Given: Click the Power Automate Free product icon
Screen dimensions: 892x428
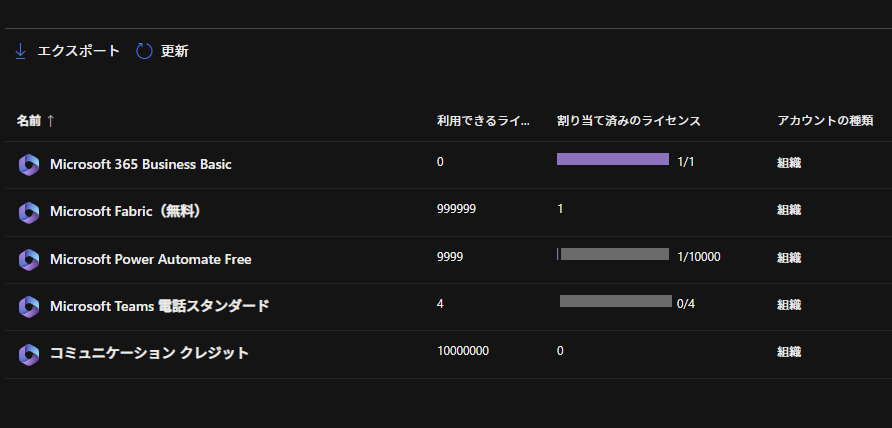Looking at the screenshot, I should pyautogui.click(x=28, y=260).
